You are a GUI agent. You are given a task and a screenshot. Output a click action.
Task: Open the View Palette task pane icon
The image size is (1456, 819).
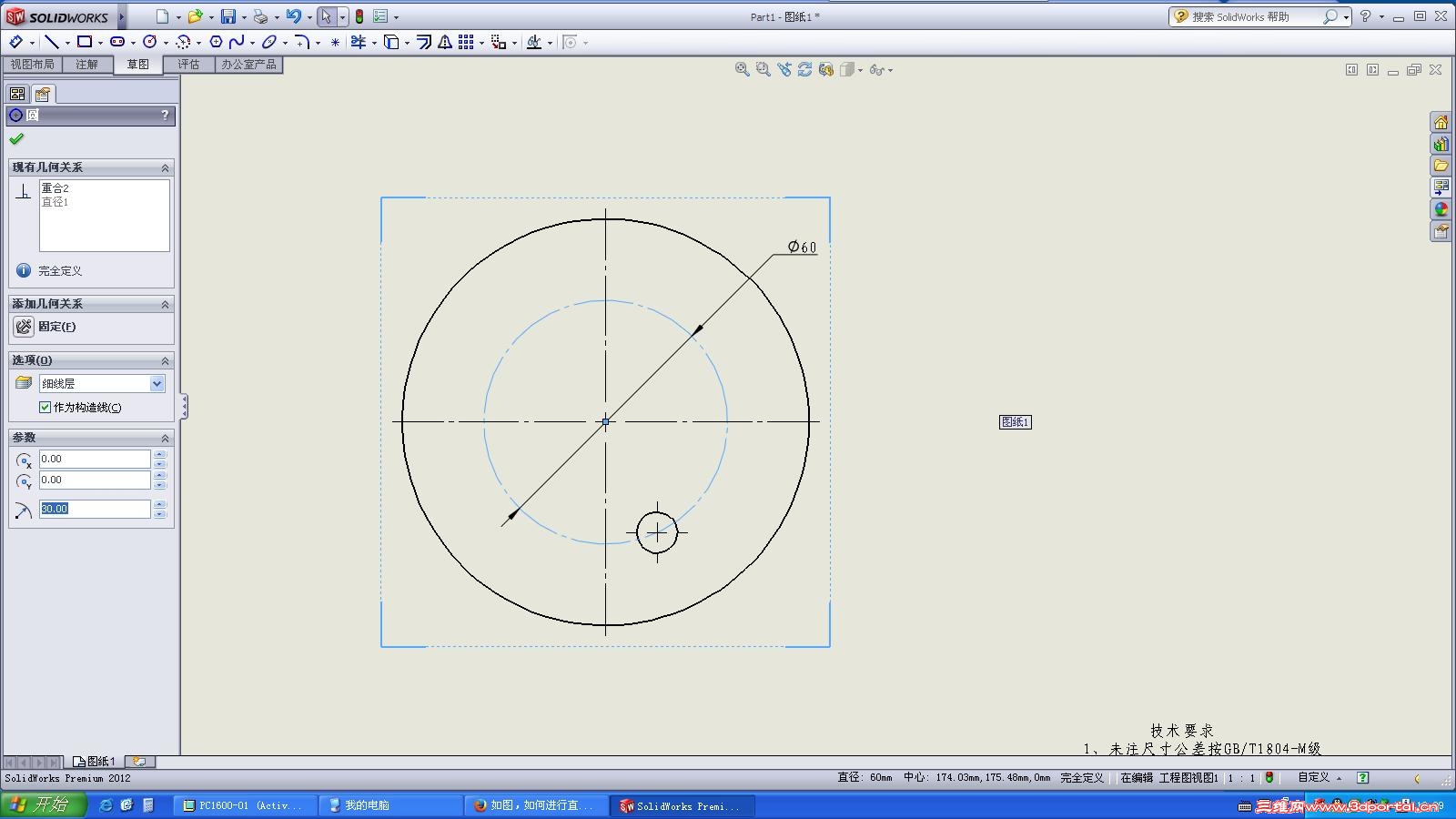pyautogui.click(x=1441, y=187)
